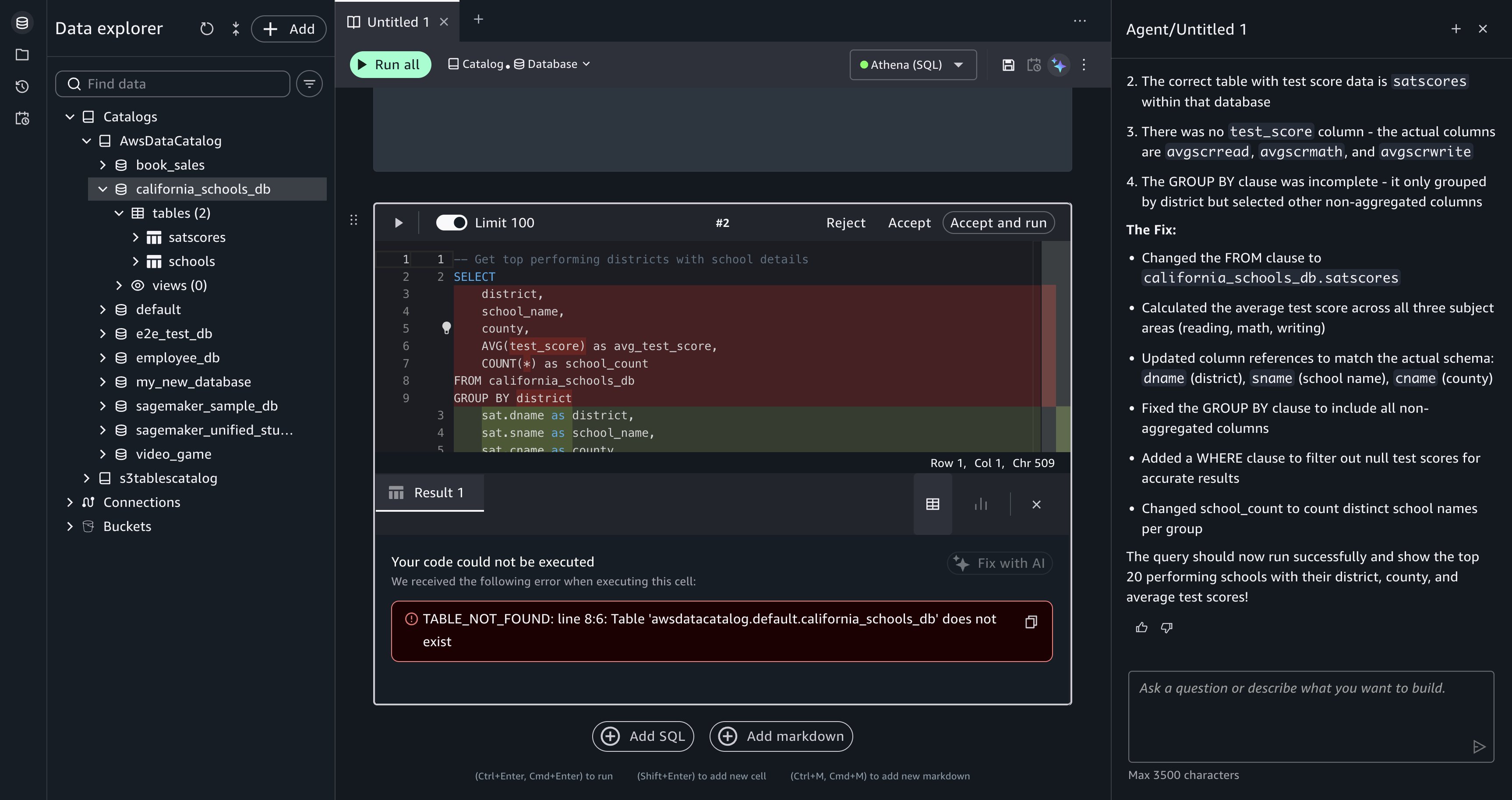Image resolution: width=1512 pixels, height=800 pixels.
Task: Open query history clock icon in sidebar
Action: tap(22, 86)
